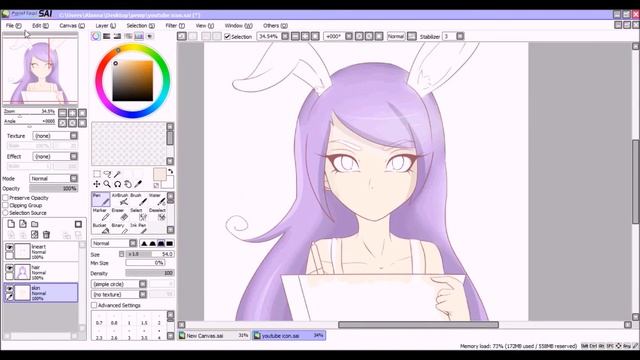The height and width of the screenshot is (360, 640).
Task: Choose the lasso selection tool
Action: (x=107, y=174)
